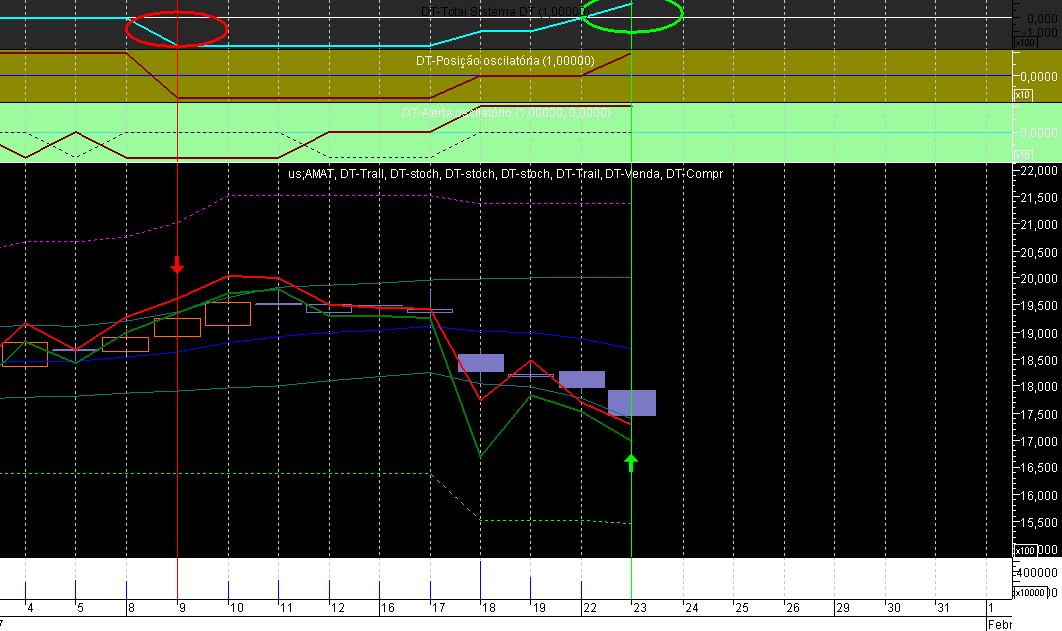Image resolution: width=1062 pixels, height=631 pixels.
Task: Click date label 22 on time axis
Action: tap(590, 608)
